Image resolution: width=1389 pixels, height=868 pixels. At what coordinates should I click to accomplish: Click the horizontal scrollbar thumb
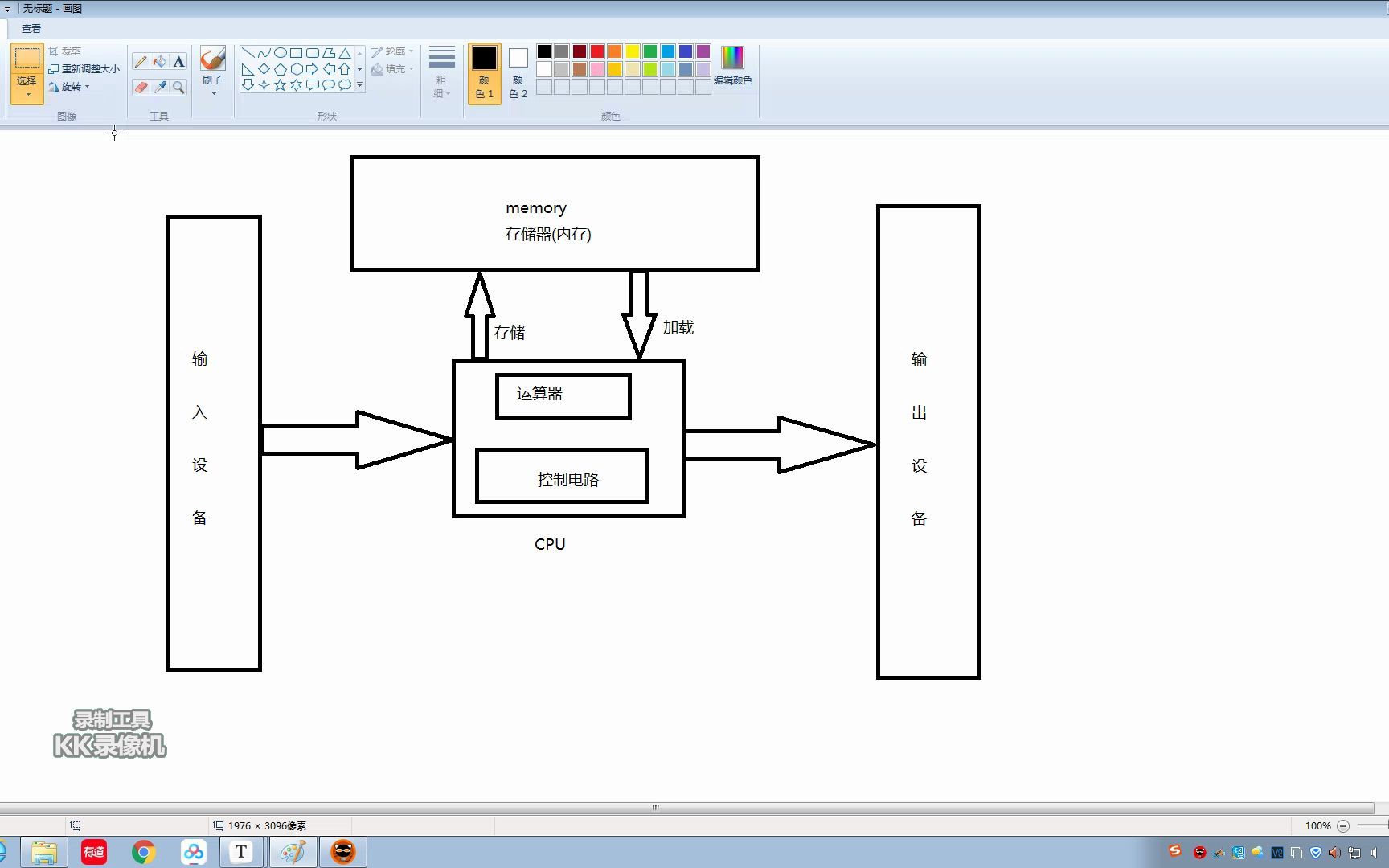655,808
